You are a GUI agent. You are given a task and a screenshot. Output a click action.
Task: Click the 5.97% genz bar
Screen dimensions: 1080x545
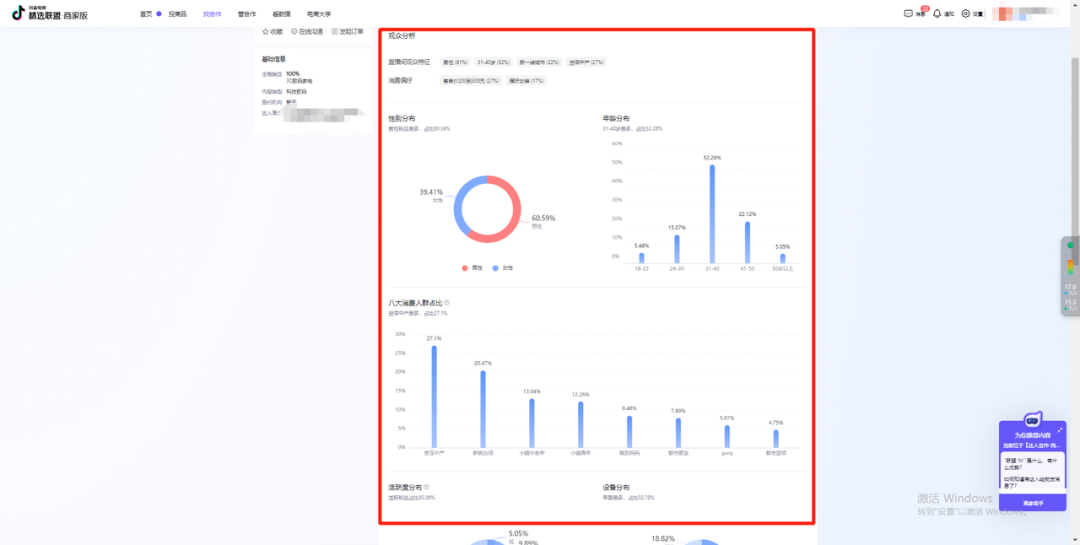tap(727, 437)
